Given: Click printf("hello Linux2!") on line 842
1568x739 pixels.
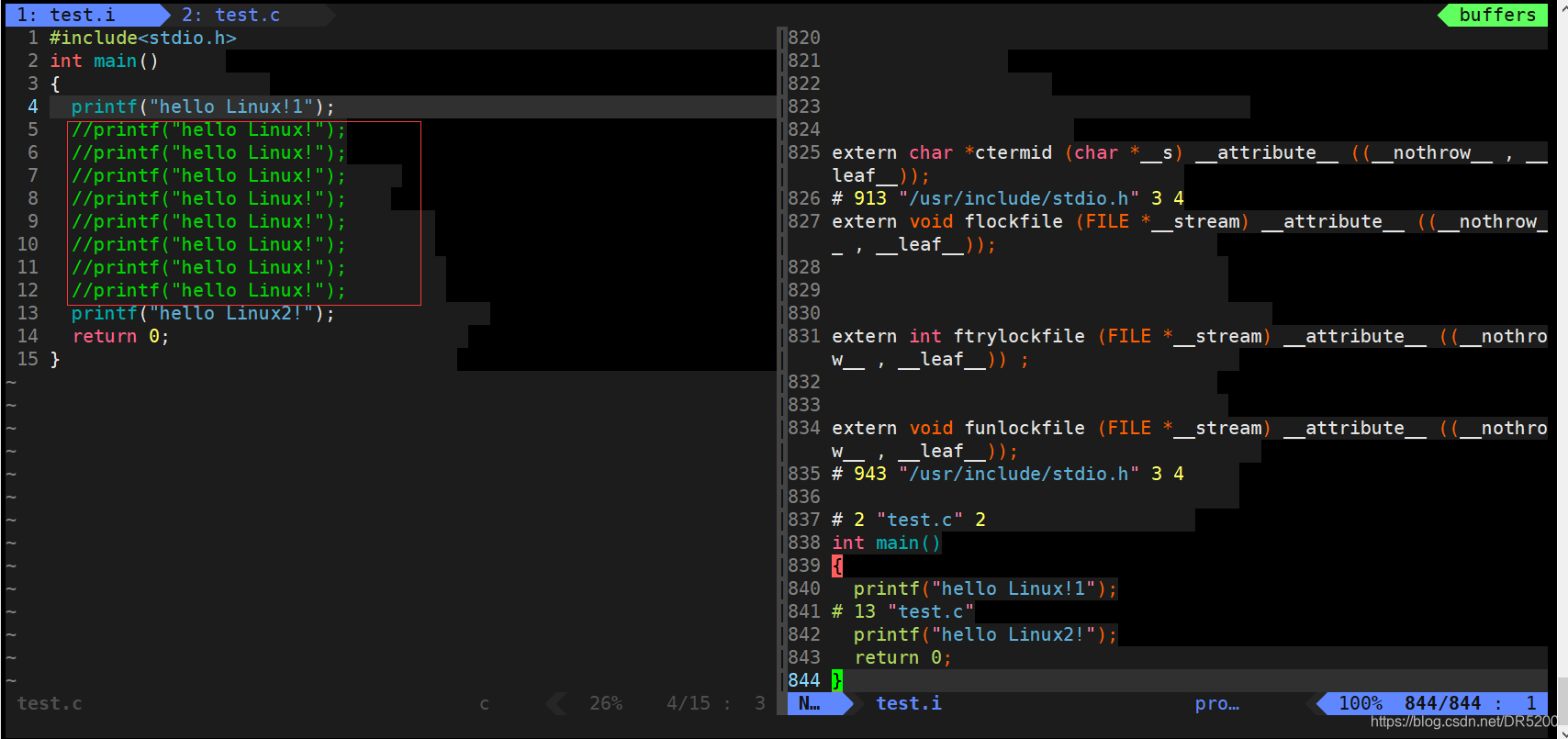Looking at the screenshot, I should pyautogui.click(x=985, y=634).
